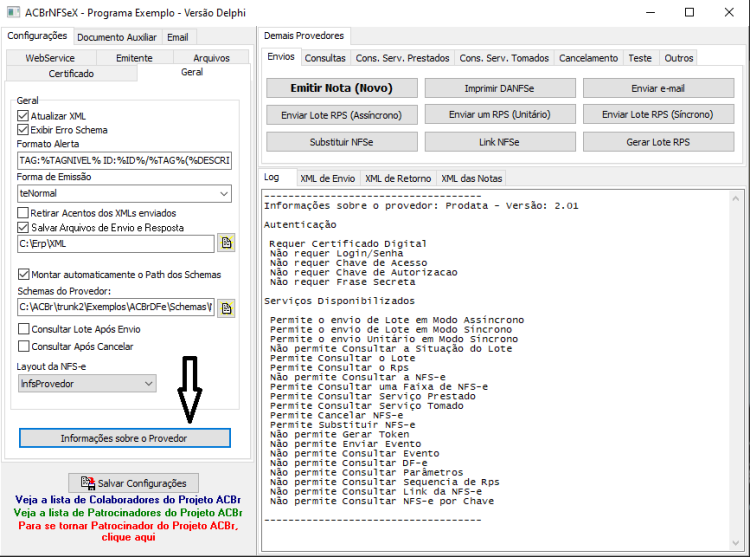
Task: Click the browse icon next to C:\Erp\XML path
Action: pyautogui.click(x=226, y=243)
